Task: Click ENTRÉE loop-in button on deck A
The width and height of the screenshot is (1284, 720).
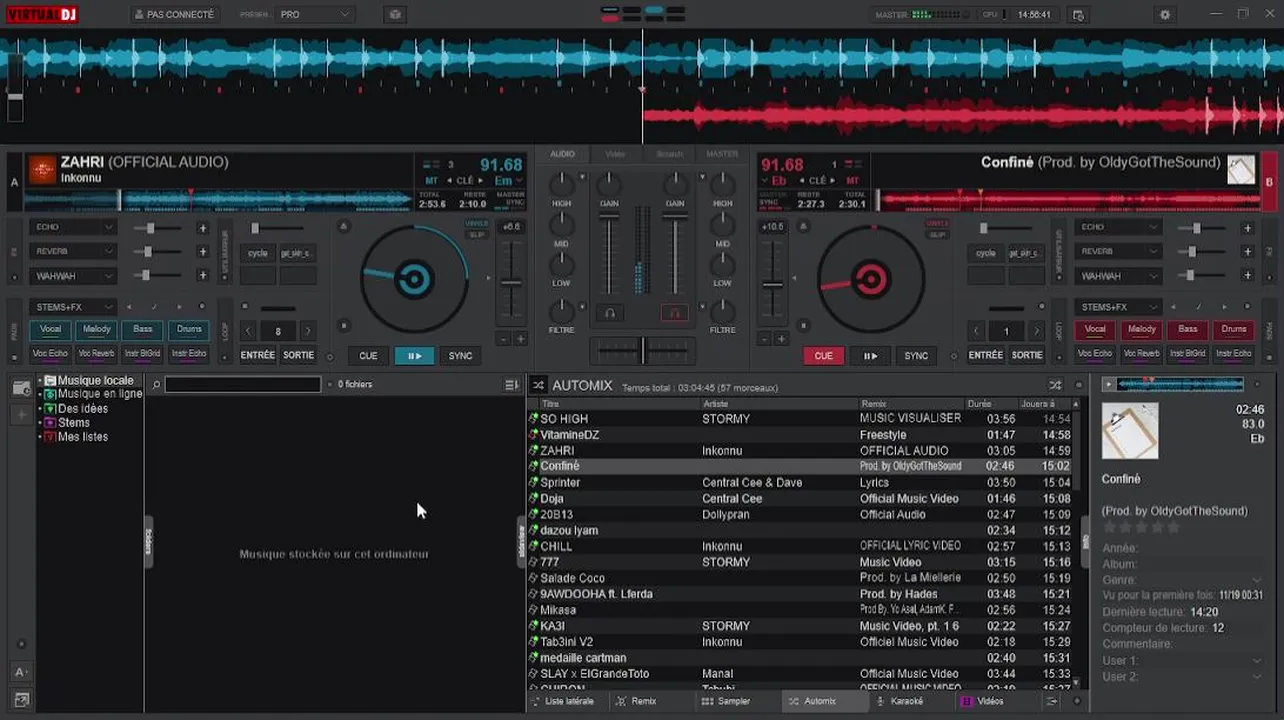Action: coord(257,355)
